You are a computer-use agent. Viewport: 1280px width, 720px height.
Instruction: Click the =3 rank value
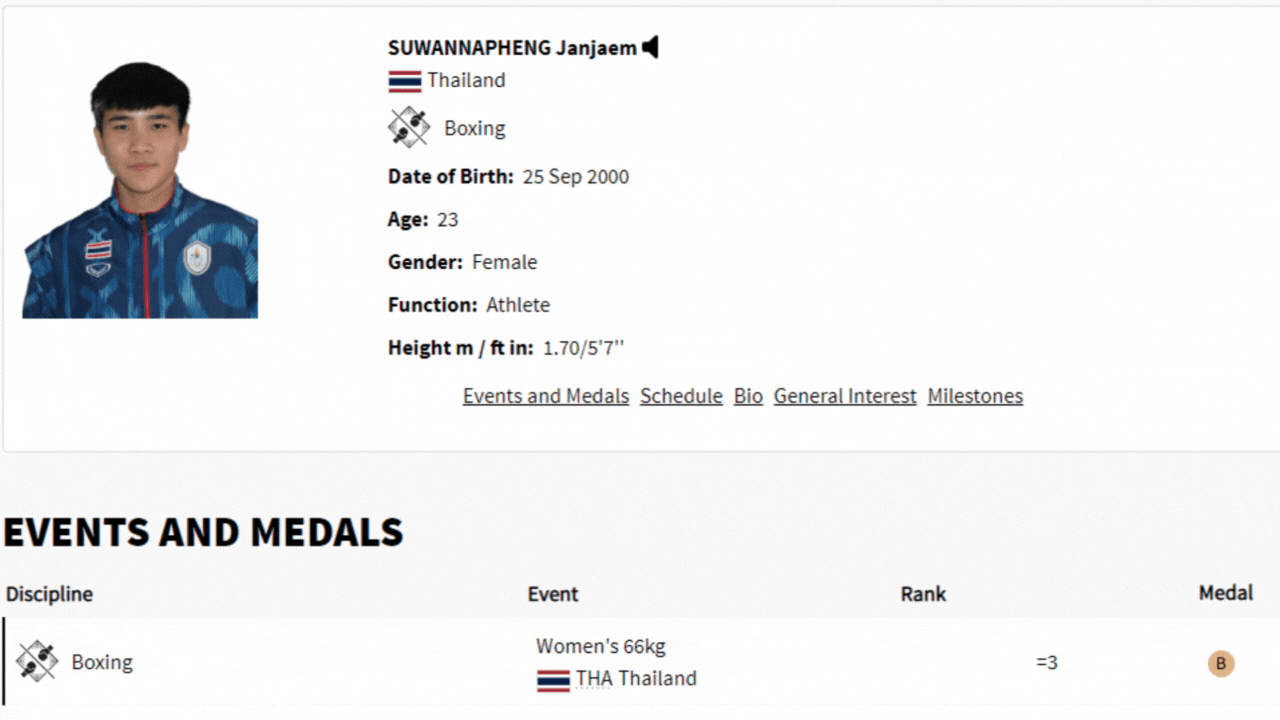click(1046, 663)
